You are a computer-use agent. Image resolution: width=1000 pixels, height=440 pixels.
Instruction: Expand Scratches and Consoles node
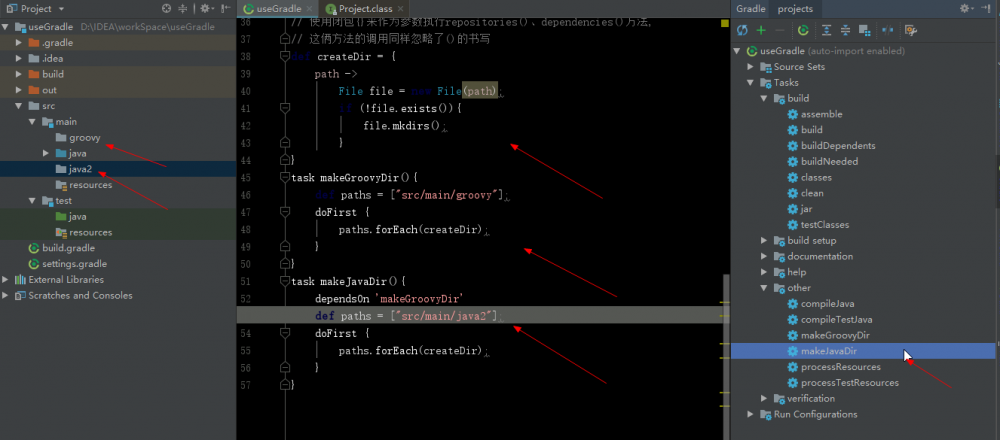point(5,295)
